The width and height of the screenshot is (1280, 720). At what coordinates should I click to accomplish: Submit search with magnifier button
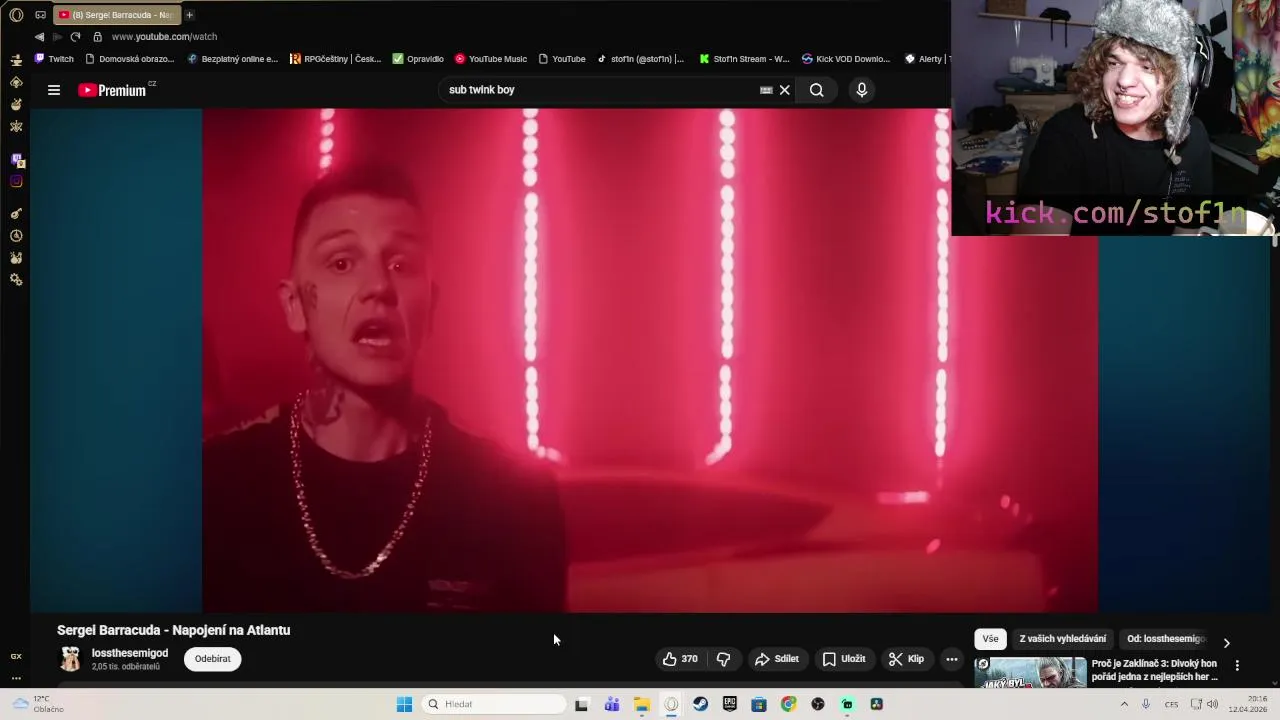(x=817, y=90)
